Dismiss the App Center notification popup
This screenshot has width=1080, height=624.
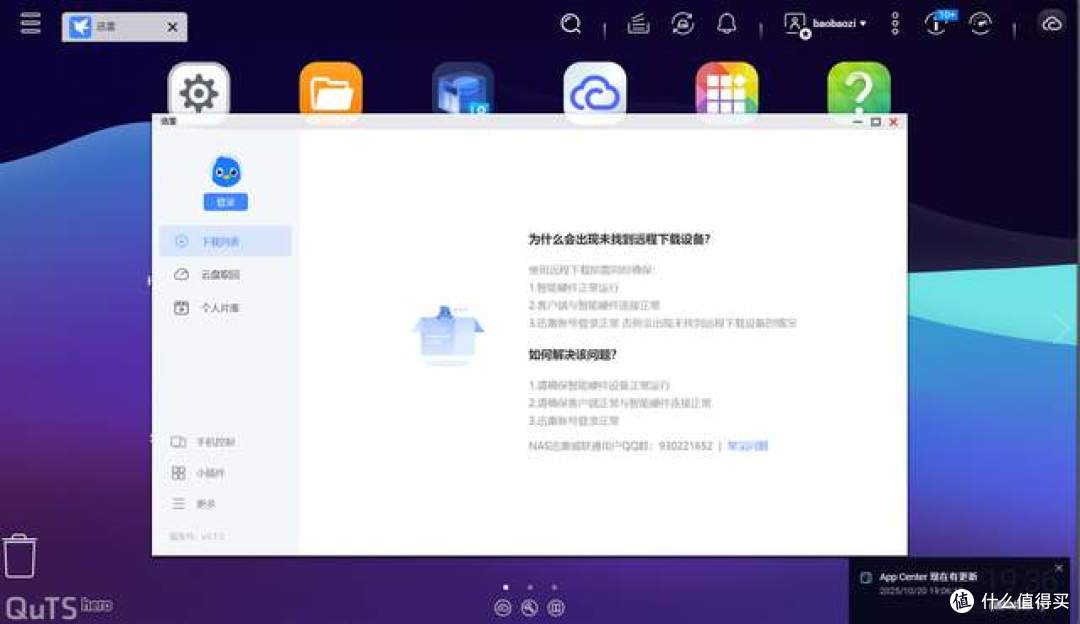pyautogui.click(x=1059, y=568)
